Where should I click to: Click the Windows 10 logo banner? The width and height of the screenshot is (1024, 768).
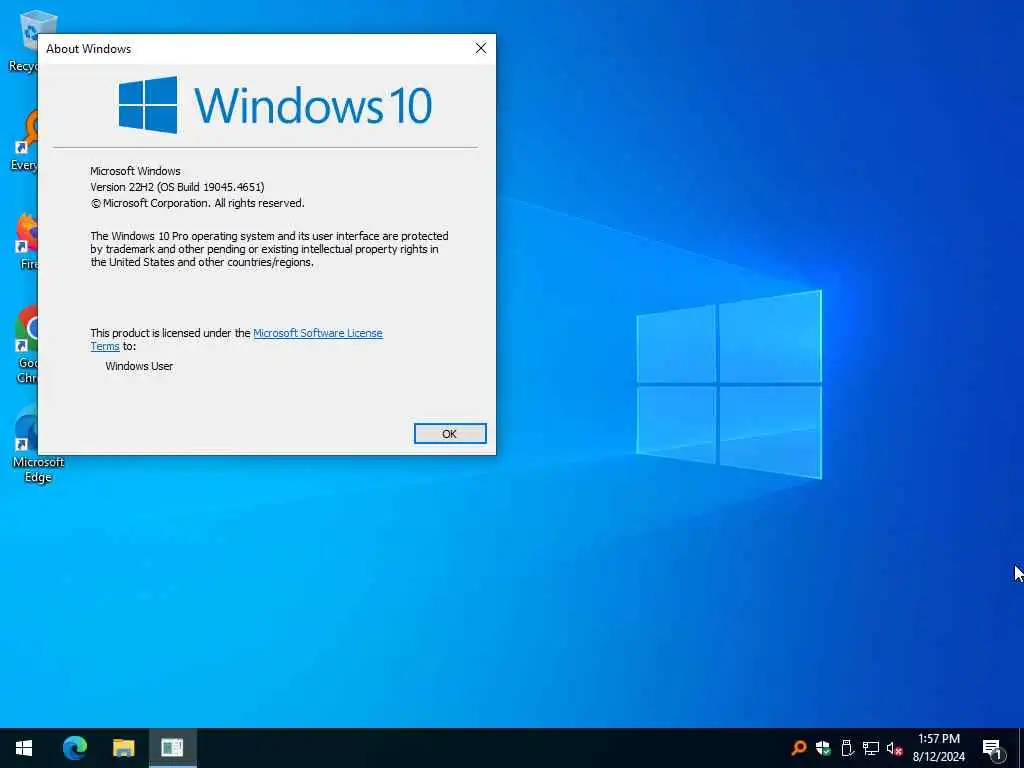(x=275, y=104)
